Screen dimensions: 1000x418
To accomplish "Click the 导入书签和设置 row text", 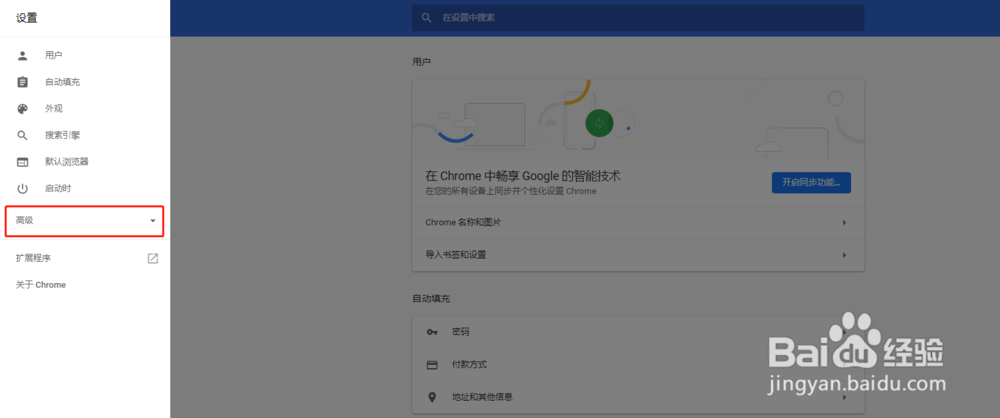I will 455,255.
